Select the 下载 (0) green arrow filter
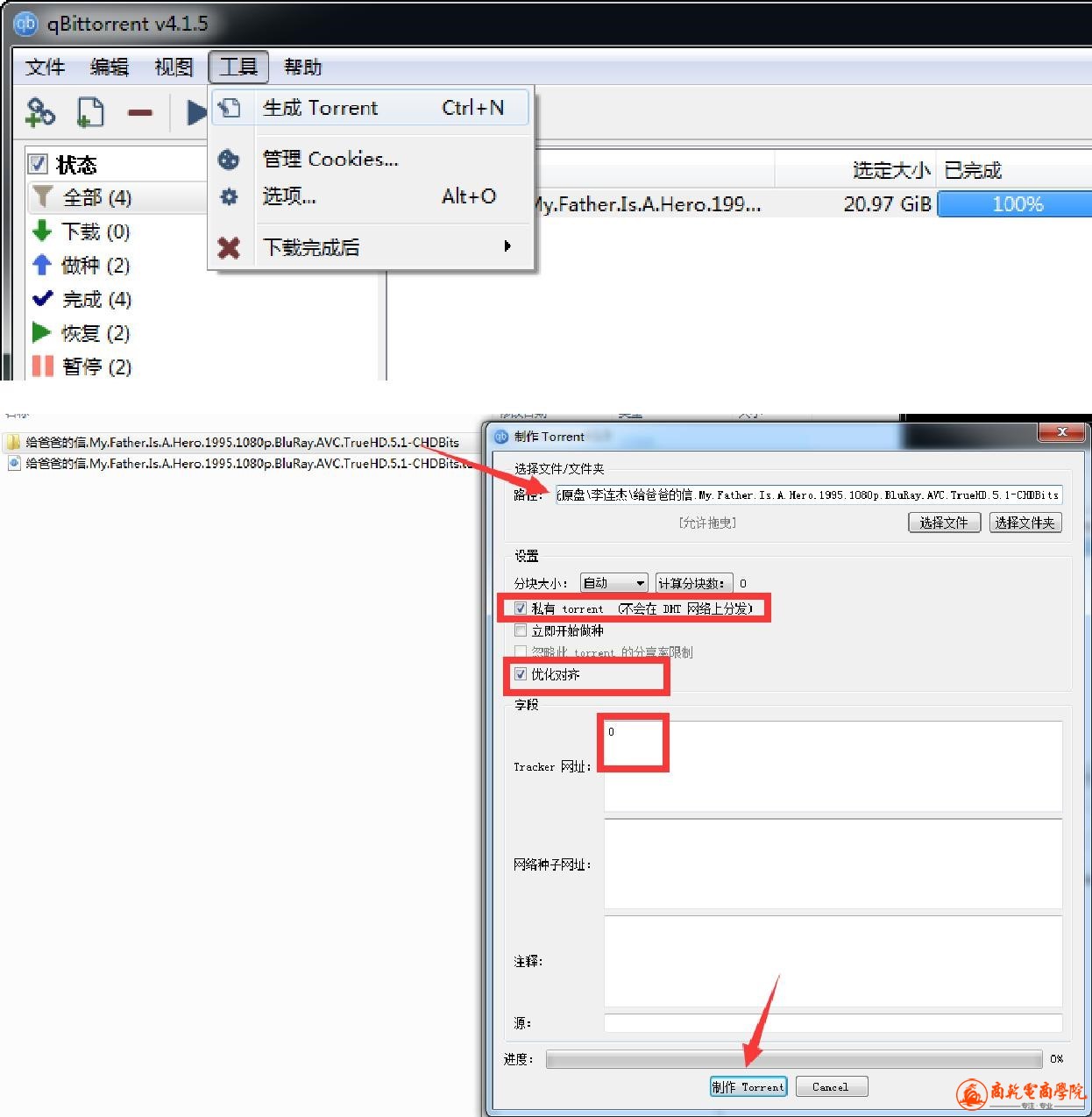This screenshot has height=1117, width=1092. point(82,231)
